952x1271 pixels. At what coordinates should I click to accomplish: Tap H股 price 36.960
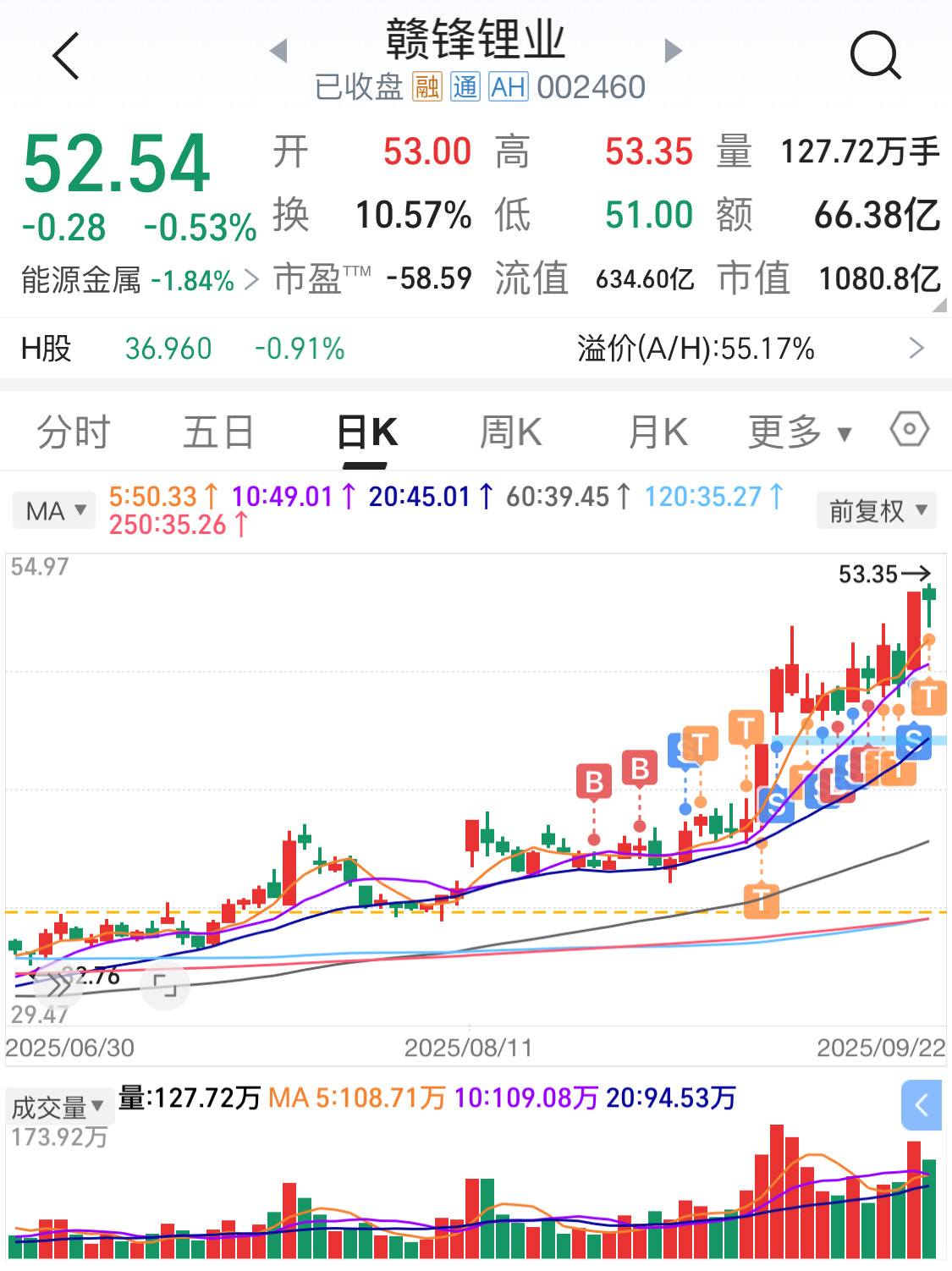click(x=168, y=349)
